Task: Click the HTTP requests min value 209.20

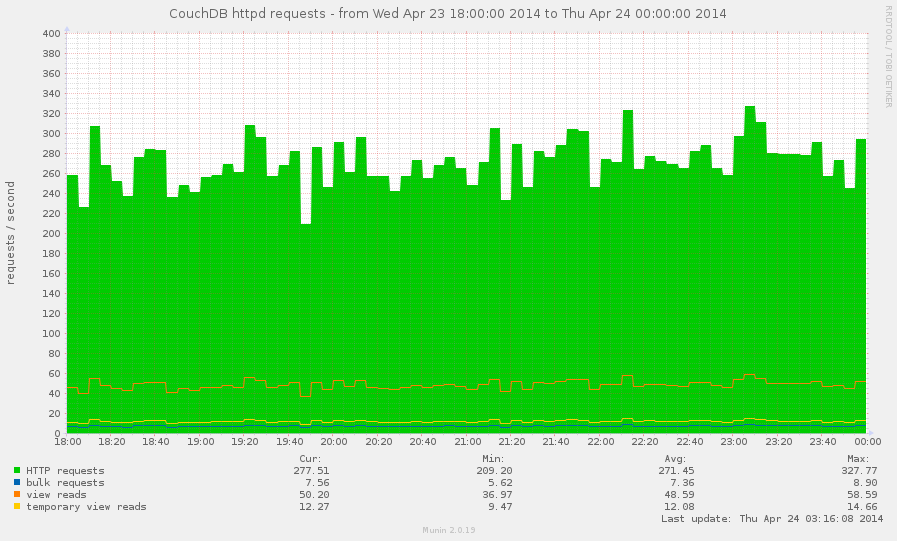Action: click(494, 471)
